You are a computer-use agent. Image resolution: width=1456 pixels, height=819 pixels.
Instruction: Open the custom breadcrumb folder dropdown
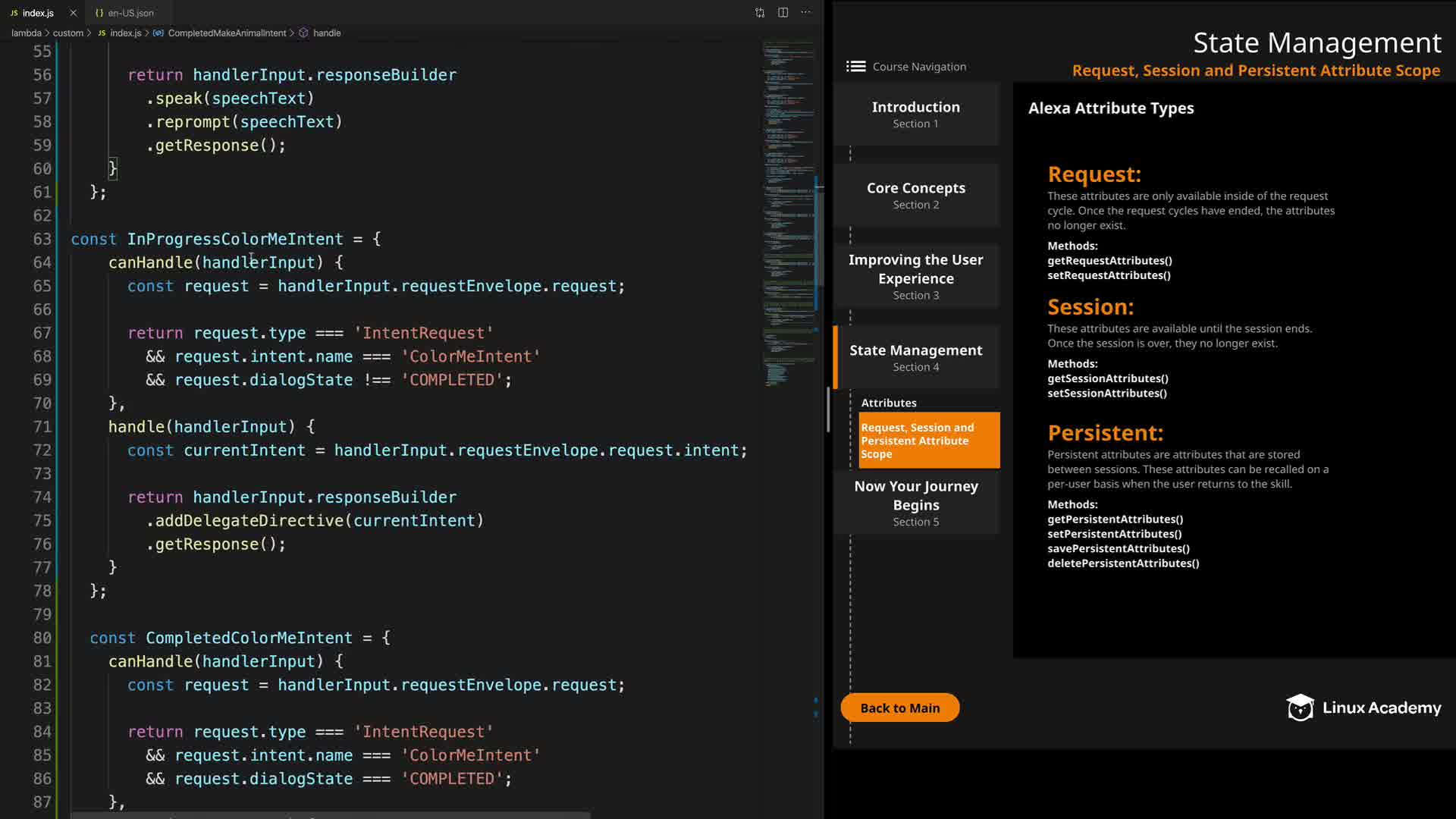pos(68,33)
